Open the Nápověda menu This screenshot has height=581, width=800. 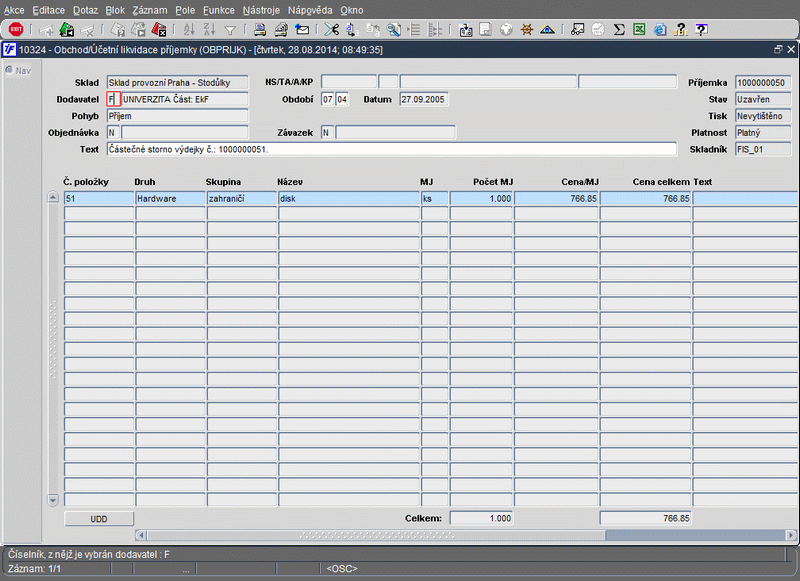tap(310, 10)
